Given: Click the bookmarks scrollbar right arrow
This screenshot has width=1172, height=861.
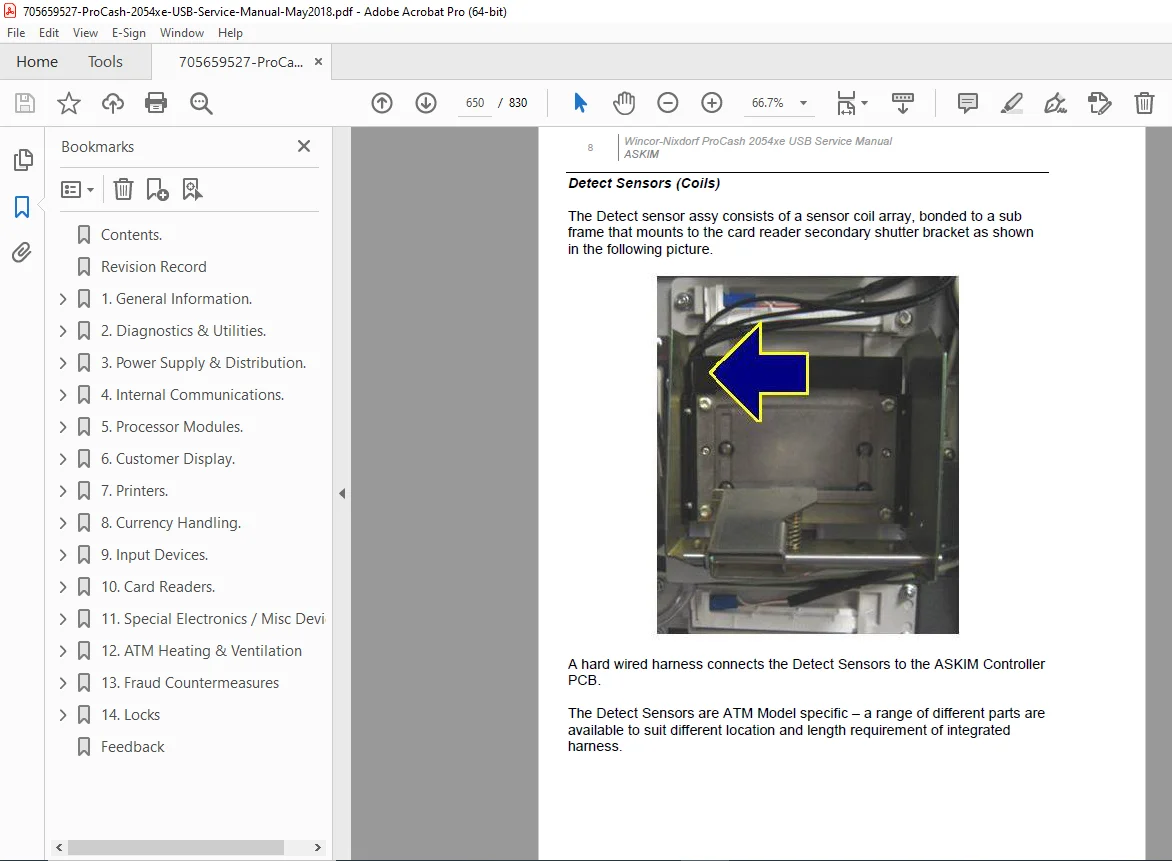Looking at the screenshot, I should tap(318, 848).
